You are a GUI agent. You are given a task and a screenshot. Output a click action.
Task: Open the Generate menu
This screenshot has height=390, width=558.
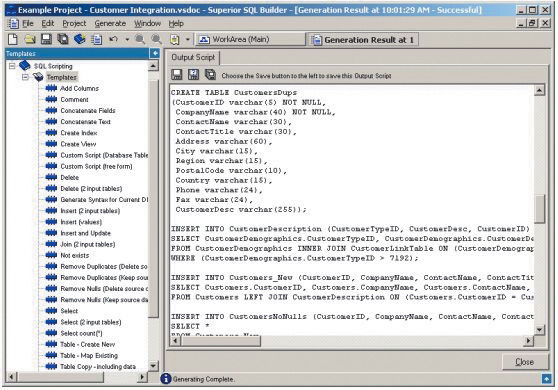(110, 23)
